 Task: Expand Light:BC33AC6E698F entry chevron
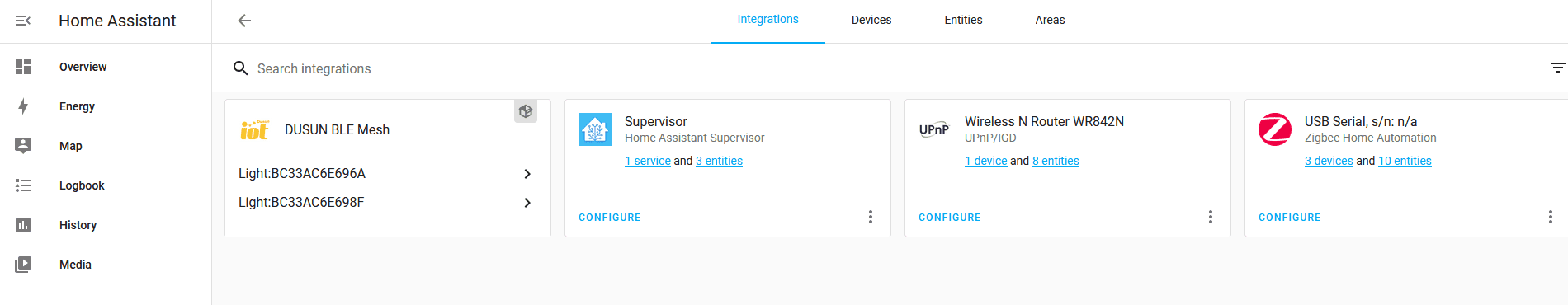click(527, 203)
